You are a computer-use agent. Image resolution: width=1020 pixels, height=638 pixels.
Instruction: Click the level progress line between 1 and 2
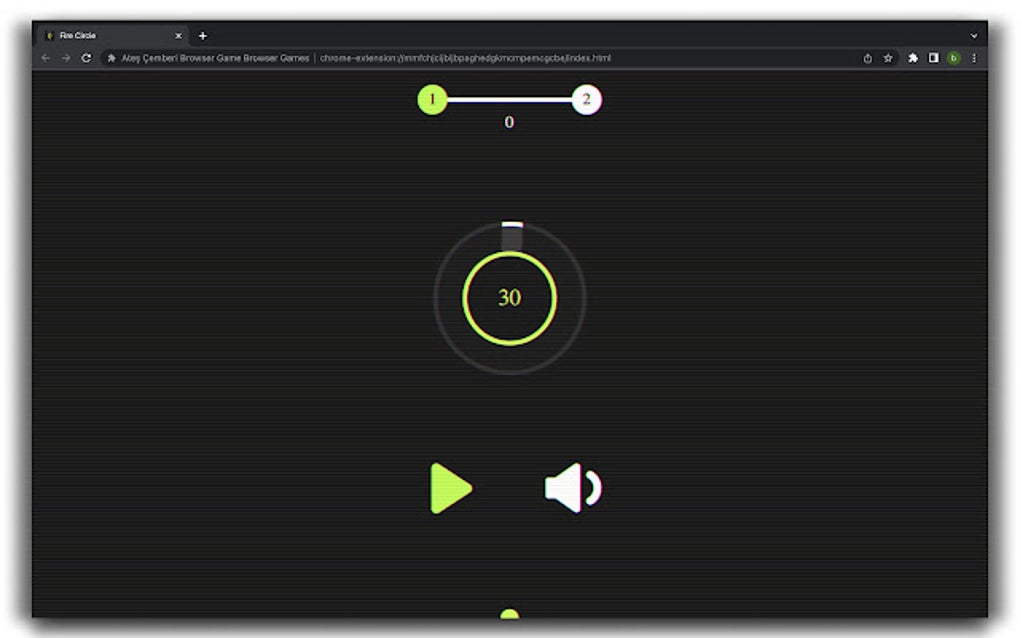pos(509,99)
